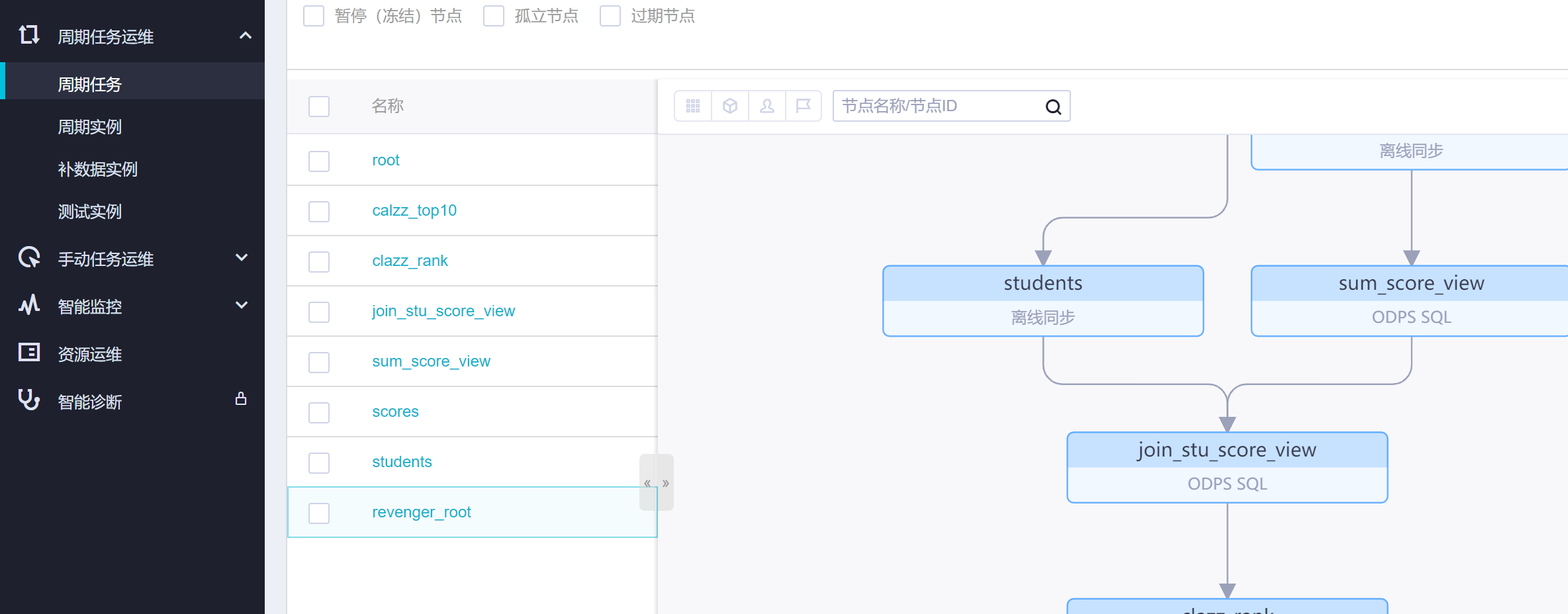The width and height of the screenshot is (1568, 614).
Task: Toggle the select-all checkbox beside 名称
Action: pos(319,107)
